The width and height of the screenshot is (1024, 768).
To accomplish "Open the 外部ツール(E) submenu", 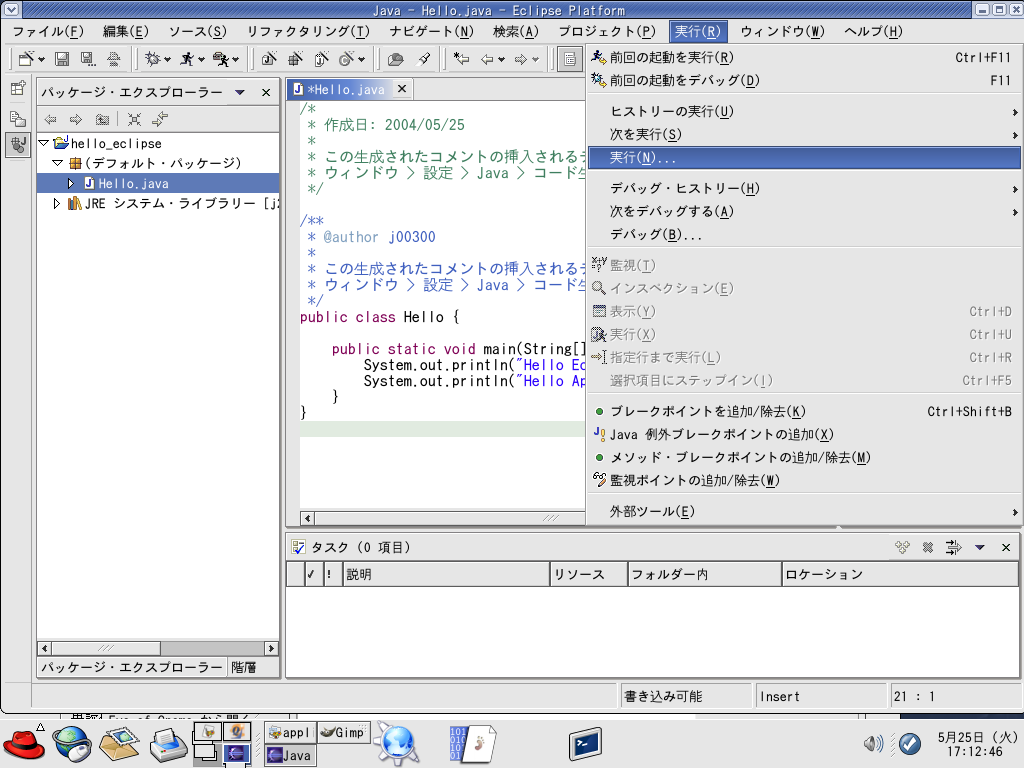I will click(804, 511).
